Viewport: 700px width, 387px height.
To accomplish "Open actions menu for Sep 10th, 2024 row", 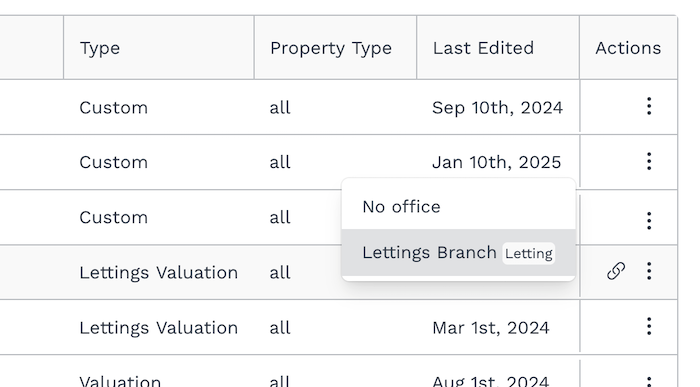I will coord(649,106).
